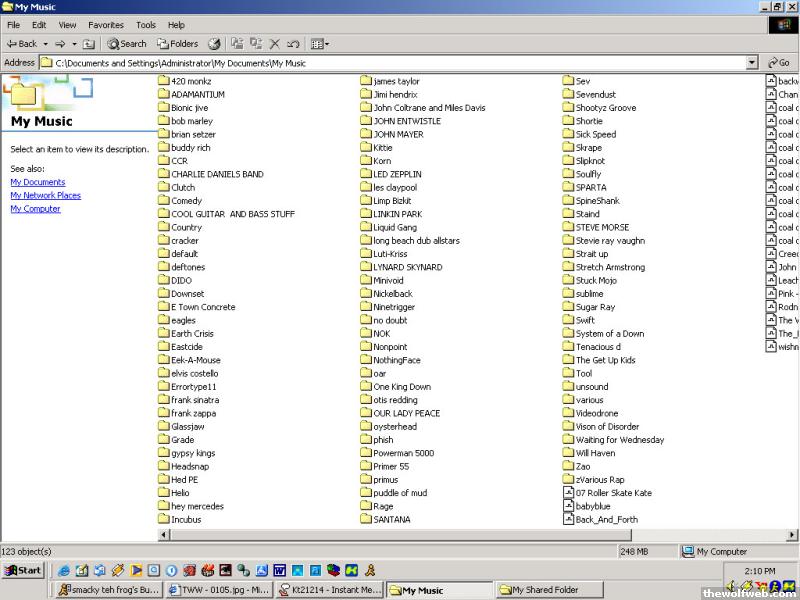
Task: Toggle the Folders pane button
Action: [177, 44]
